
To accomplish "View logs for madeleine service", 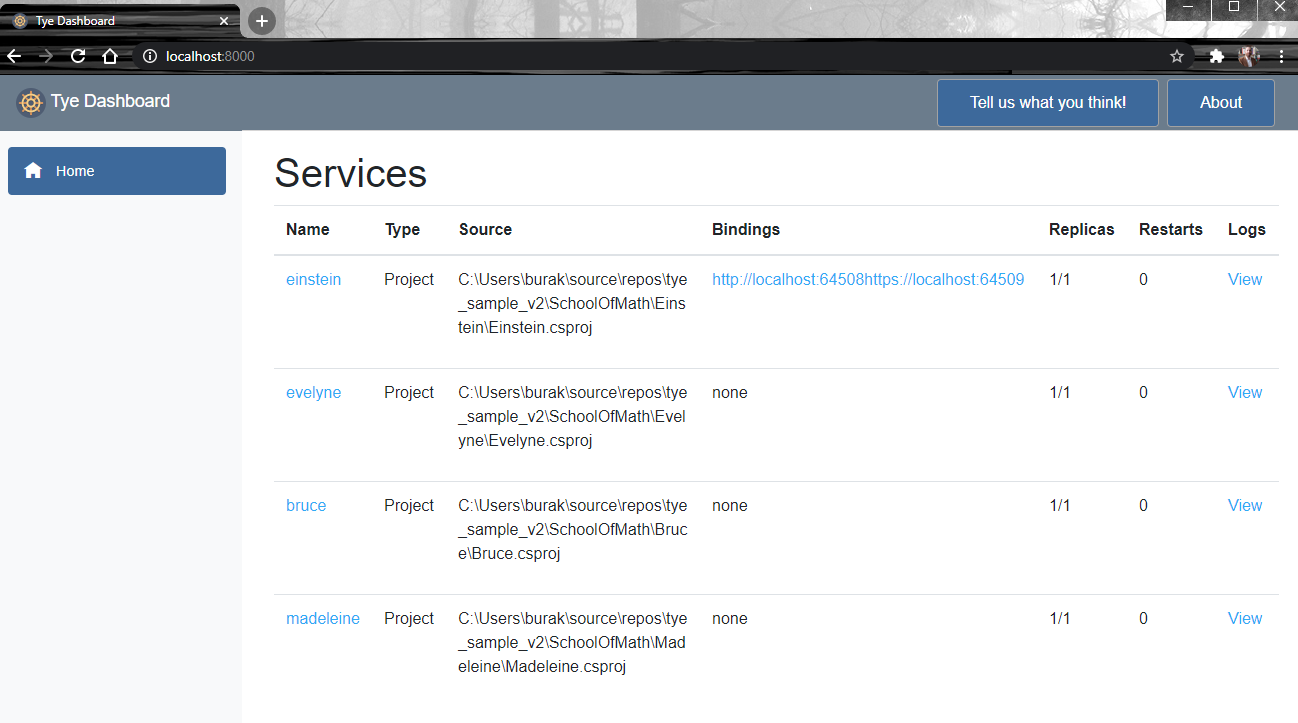I will click(x=1245, y=619).
